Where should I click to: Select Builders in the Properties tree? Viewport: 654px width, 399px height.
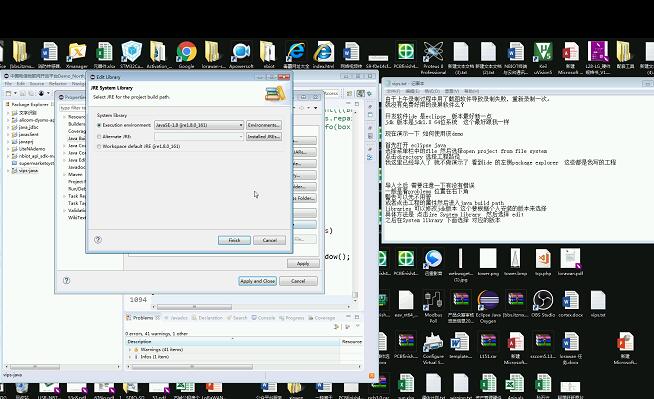[77, 124]
